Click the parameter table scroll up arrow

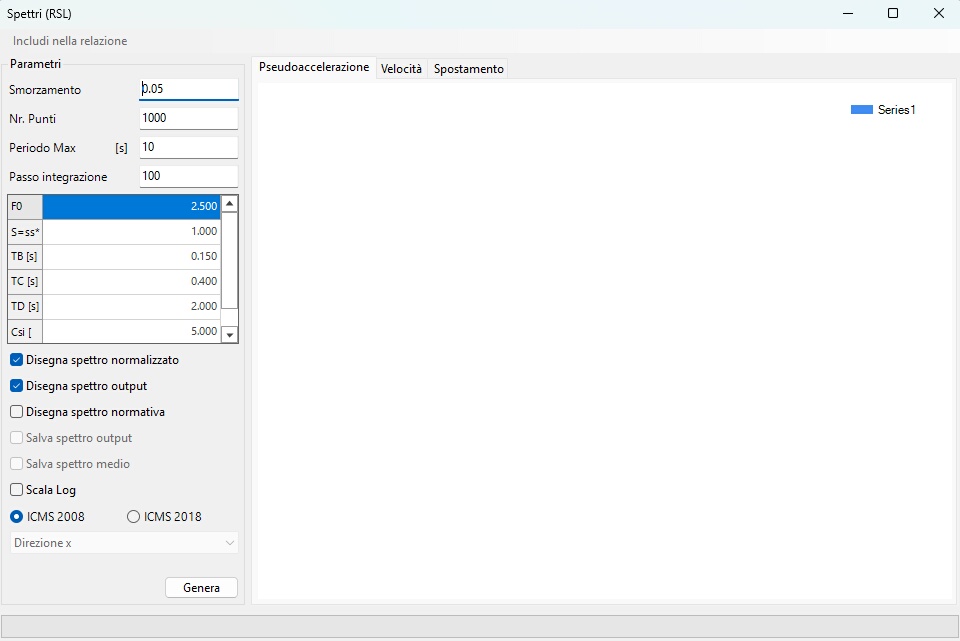click(x=230, y=203)
